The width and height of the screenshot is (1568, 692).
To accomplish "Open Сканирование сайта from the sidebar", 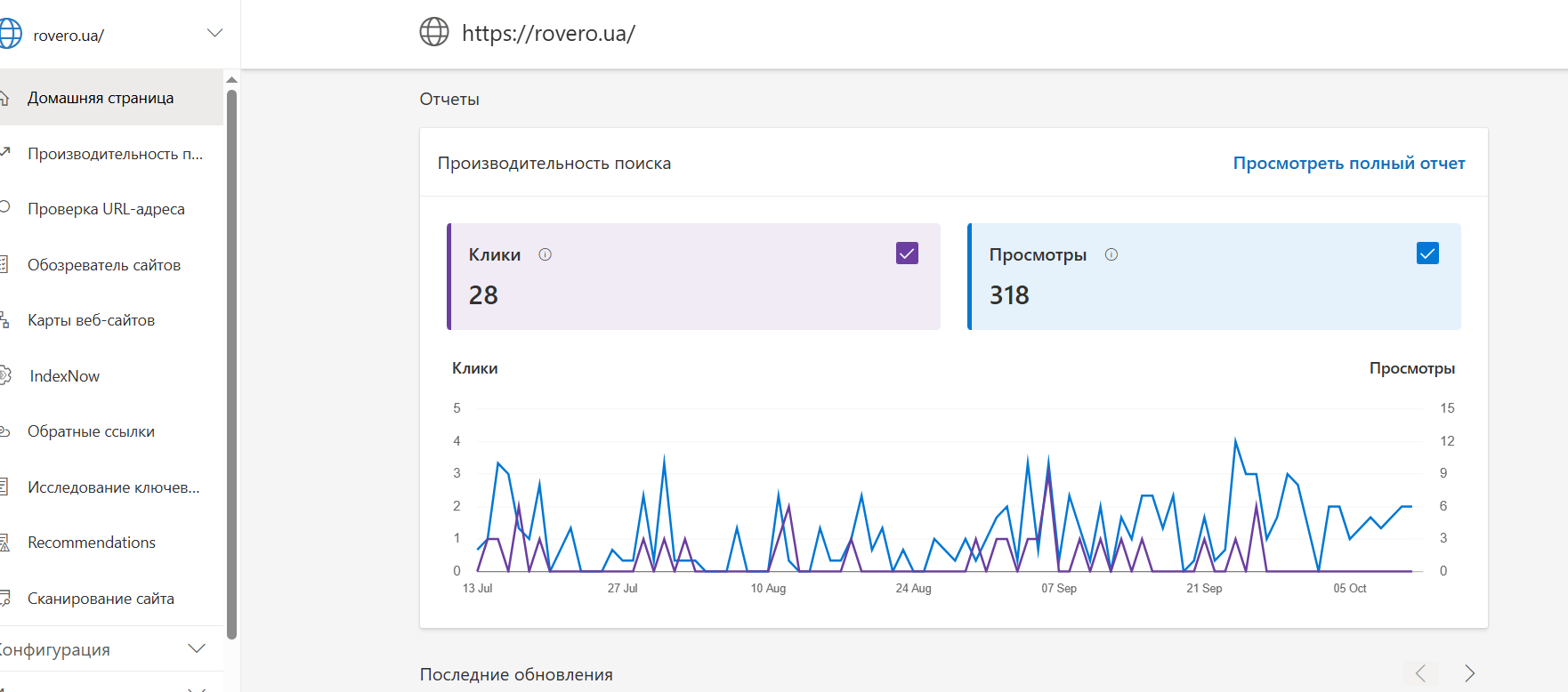I will point(101,599).
